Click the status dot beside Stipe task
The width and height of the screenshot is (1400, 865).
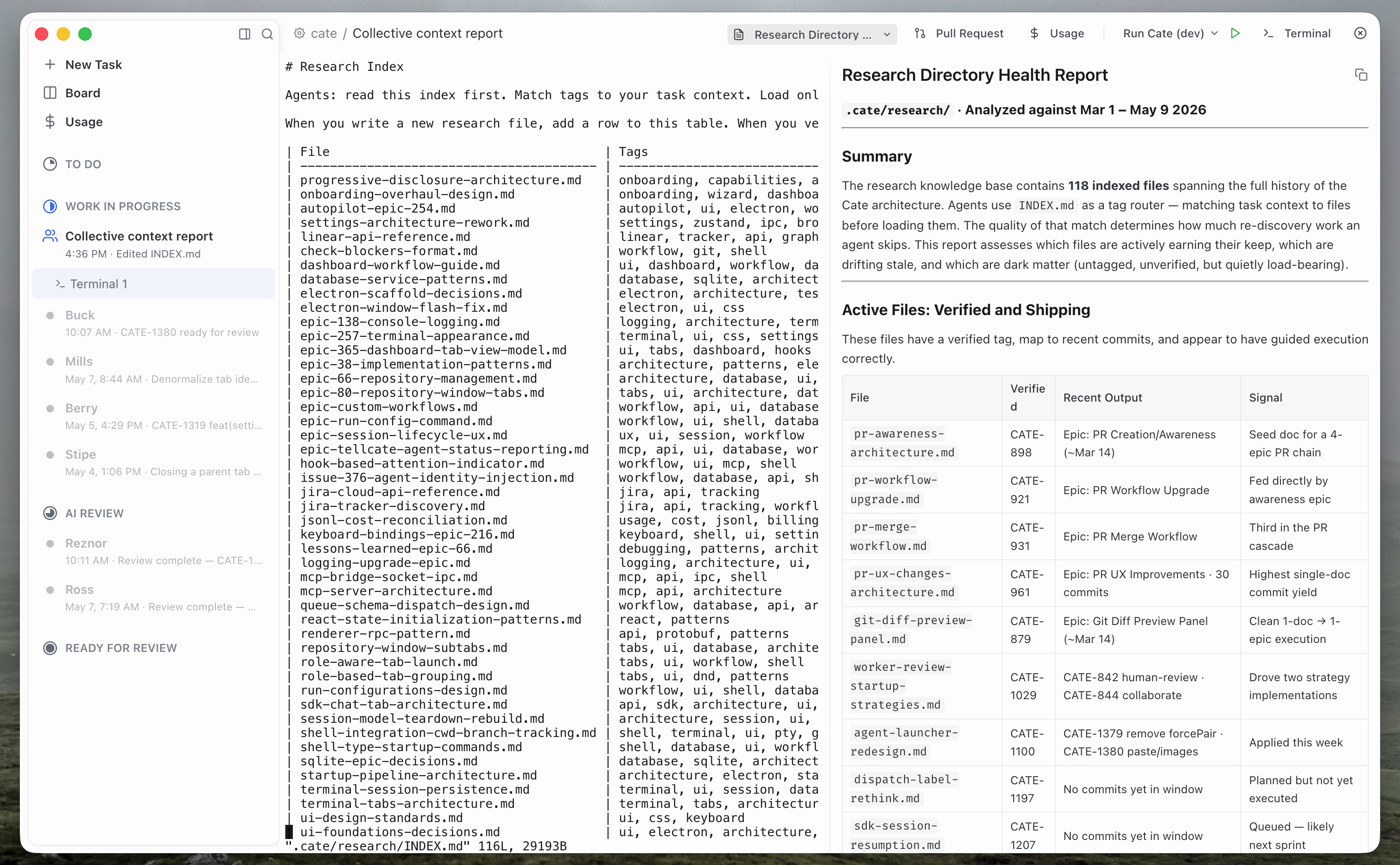click(x=50, y=455)
